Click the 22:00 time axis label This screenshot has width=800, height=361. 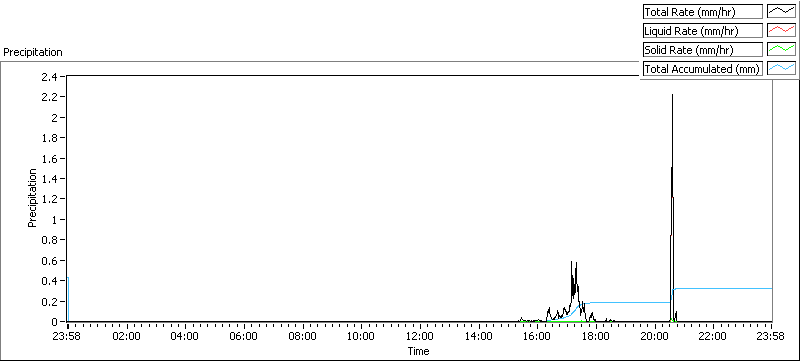coord(712,336)
